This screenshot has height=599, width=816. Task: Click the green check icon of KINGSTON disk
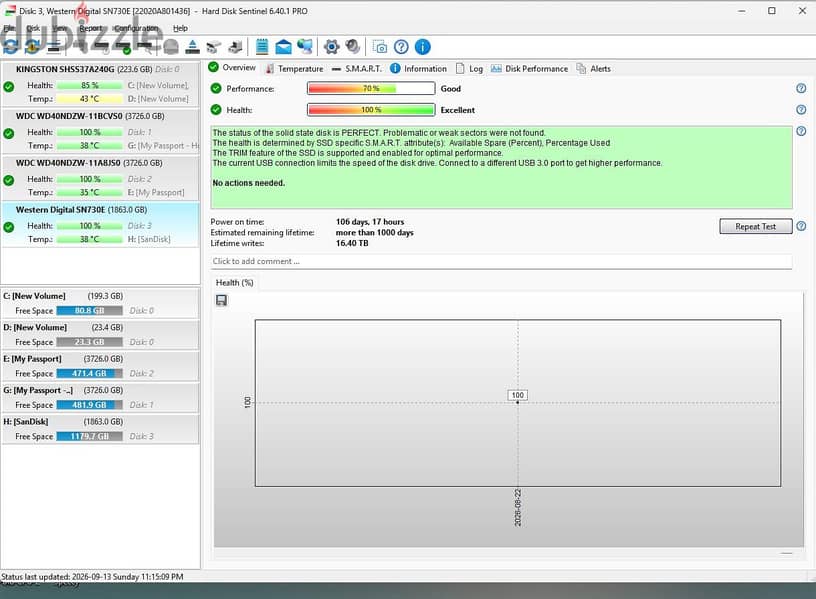click(9, 87)
